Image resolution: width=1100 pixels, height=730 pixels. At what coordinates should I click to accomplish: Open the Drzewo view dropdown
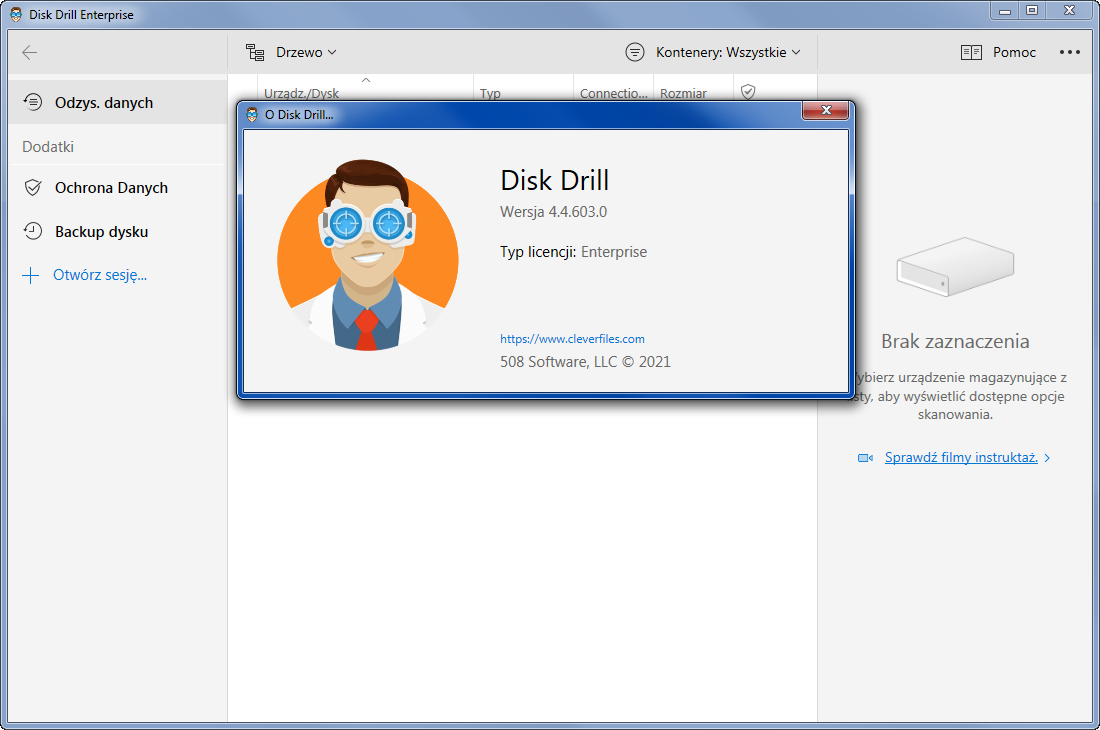click(x=306, y=53)
